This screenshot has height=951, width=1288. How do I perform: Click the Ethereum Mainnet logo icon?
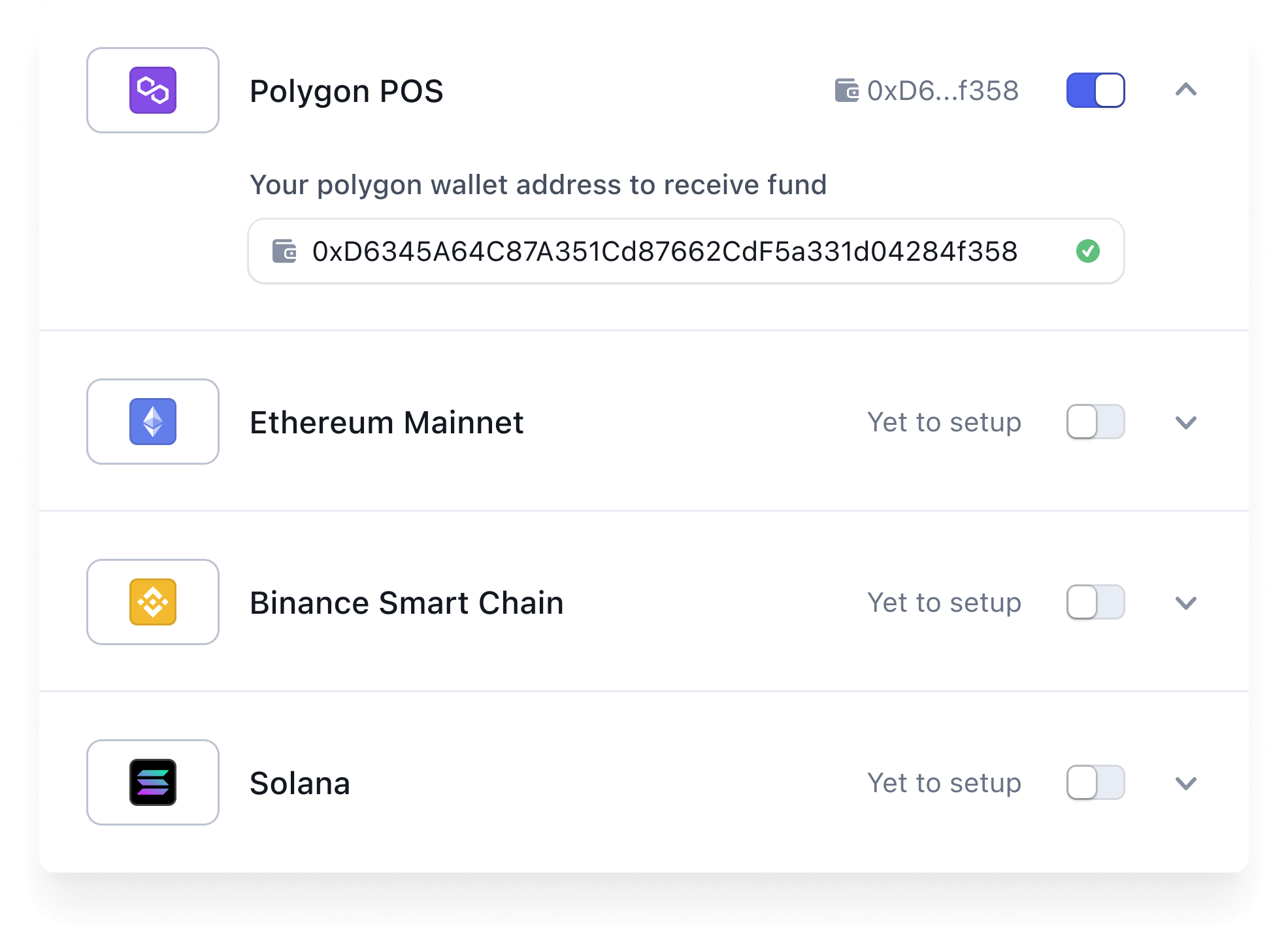(152, 422)
